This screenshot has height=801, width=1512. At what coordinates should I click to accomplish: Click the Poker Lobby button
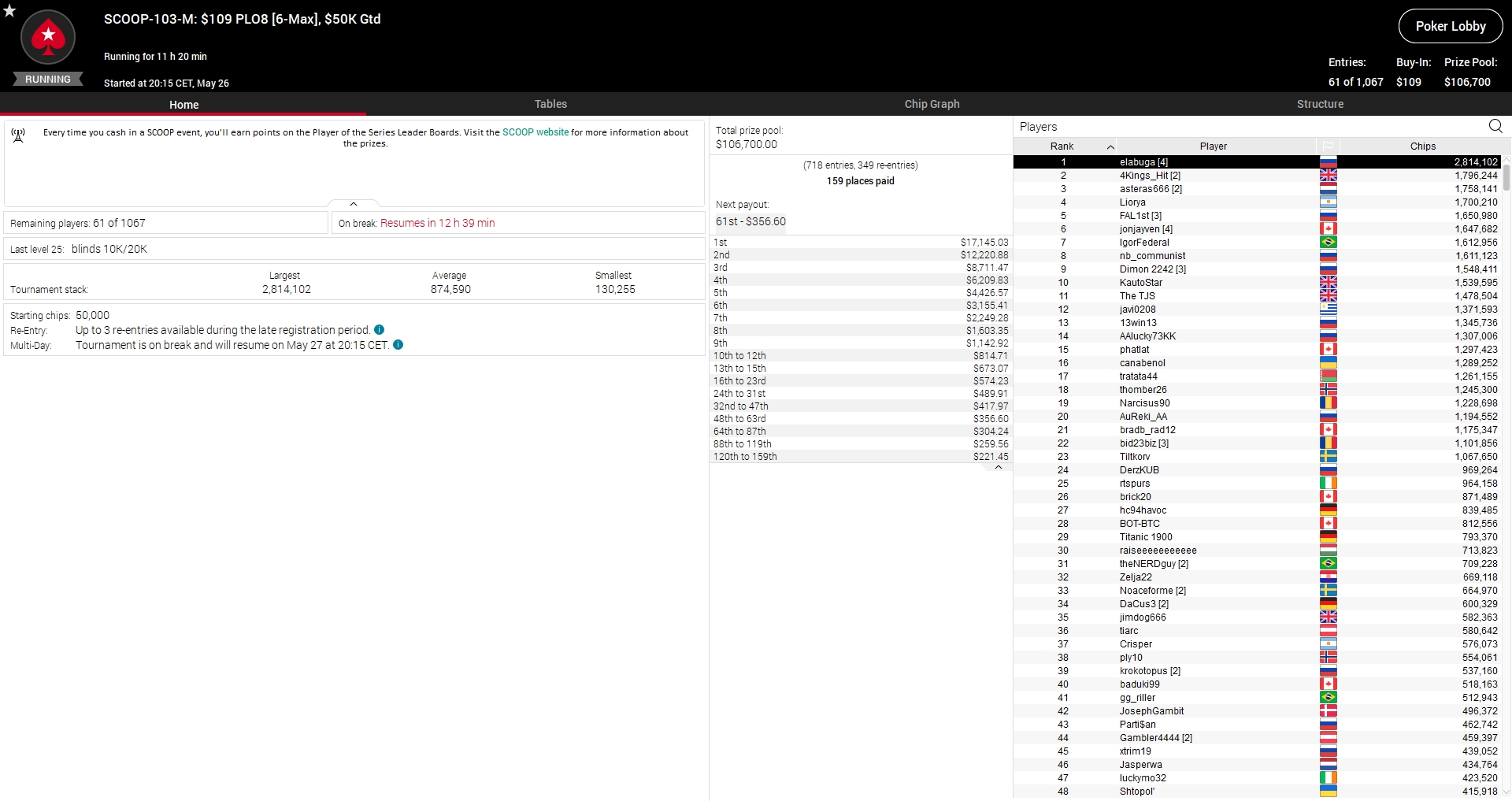click(x=1451, y=26)
